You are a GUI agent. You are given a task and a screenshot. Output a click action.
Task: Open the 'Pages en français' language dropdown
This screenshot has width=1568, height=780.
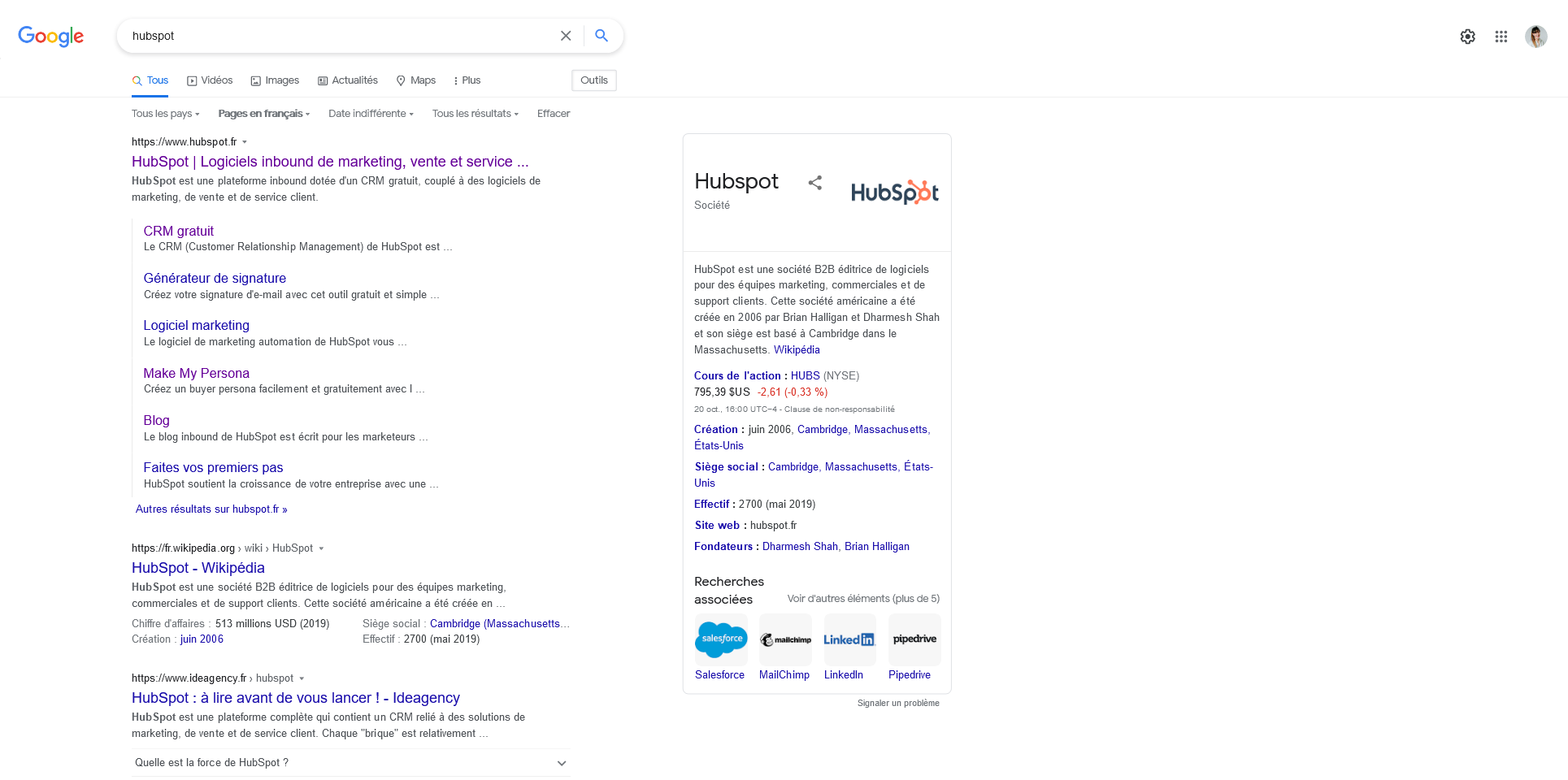pos(263,114)
